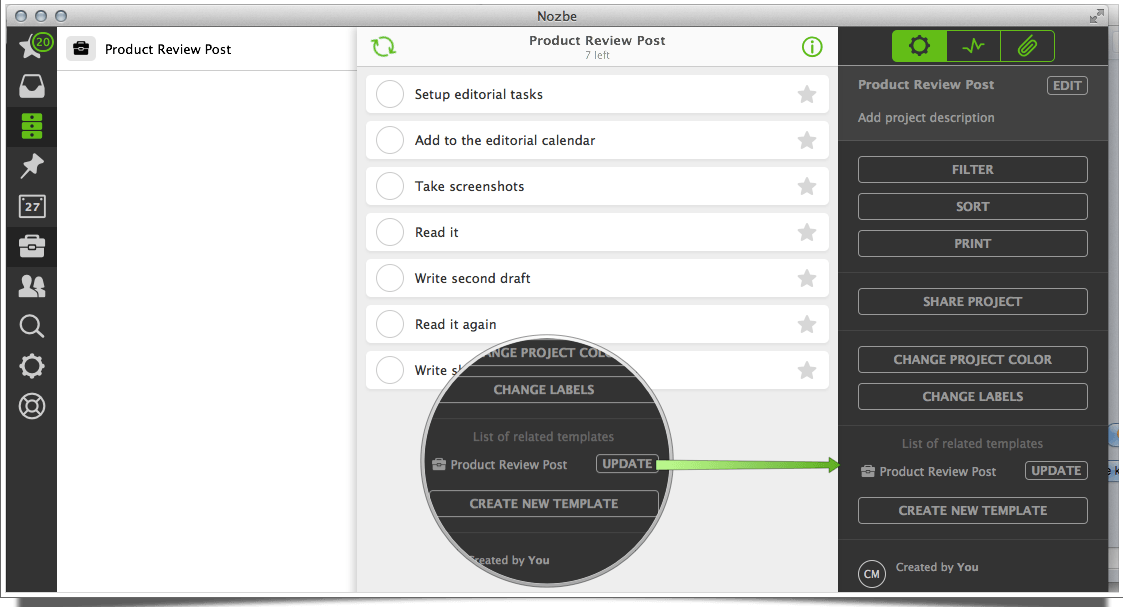1123x607 pixels.
Task: Switch to the attachments paperclip tab
Action: tap(1027, 46)
